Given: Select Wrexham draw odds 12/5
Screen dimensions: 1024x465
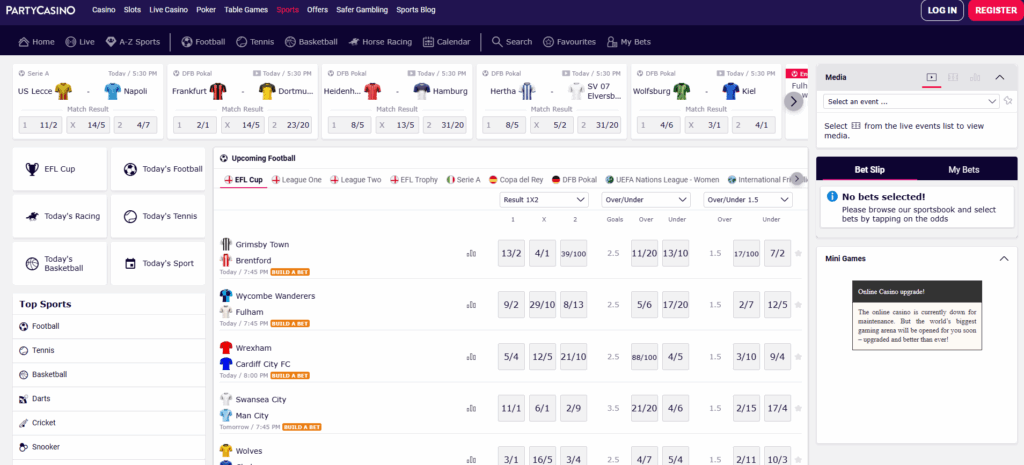Looking at the screenshot, I should [543, 357].
